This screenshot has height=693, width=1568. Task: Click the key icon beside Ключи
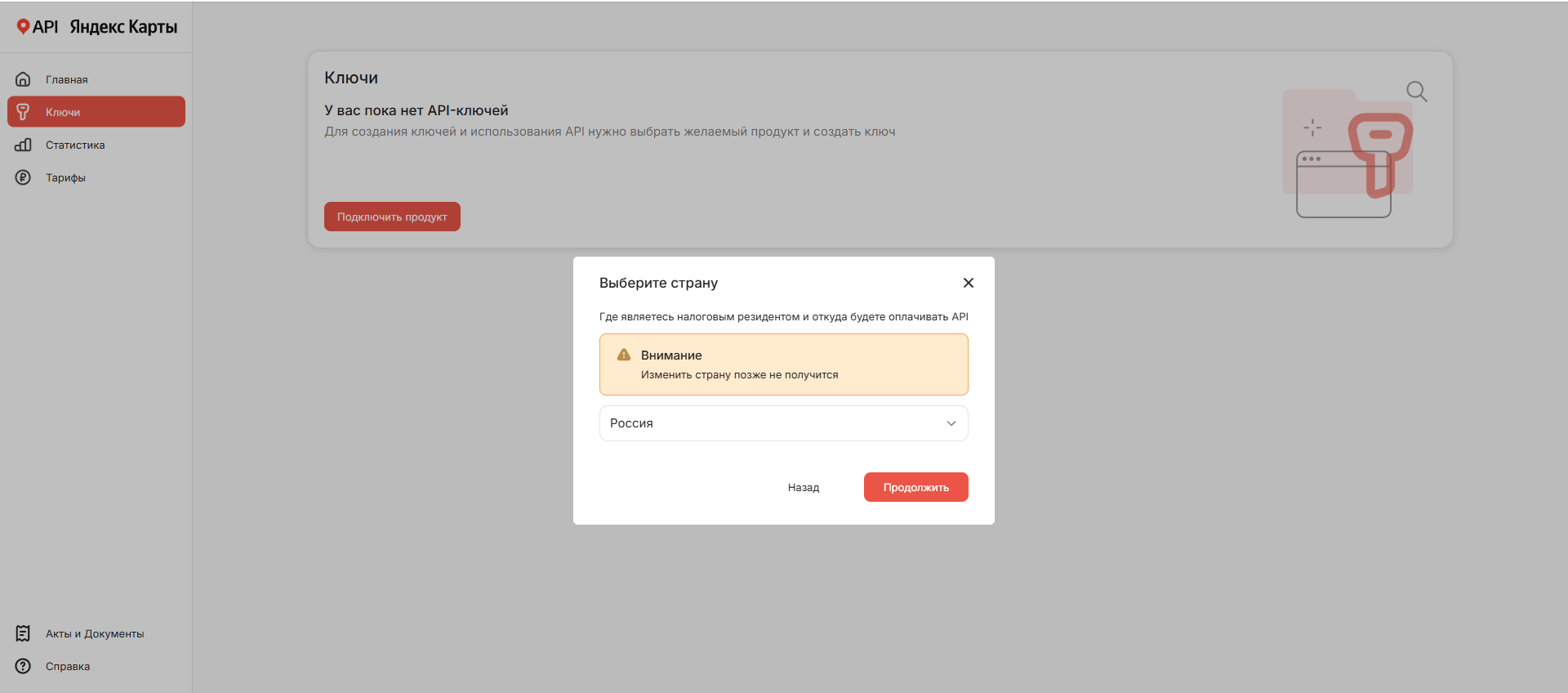pos(23,112)
